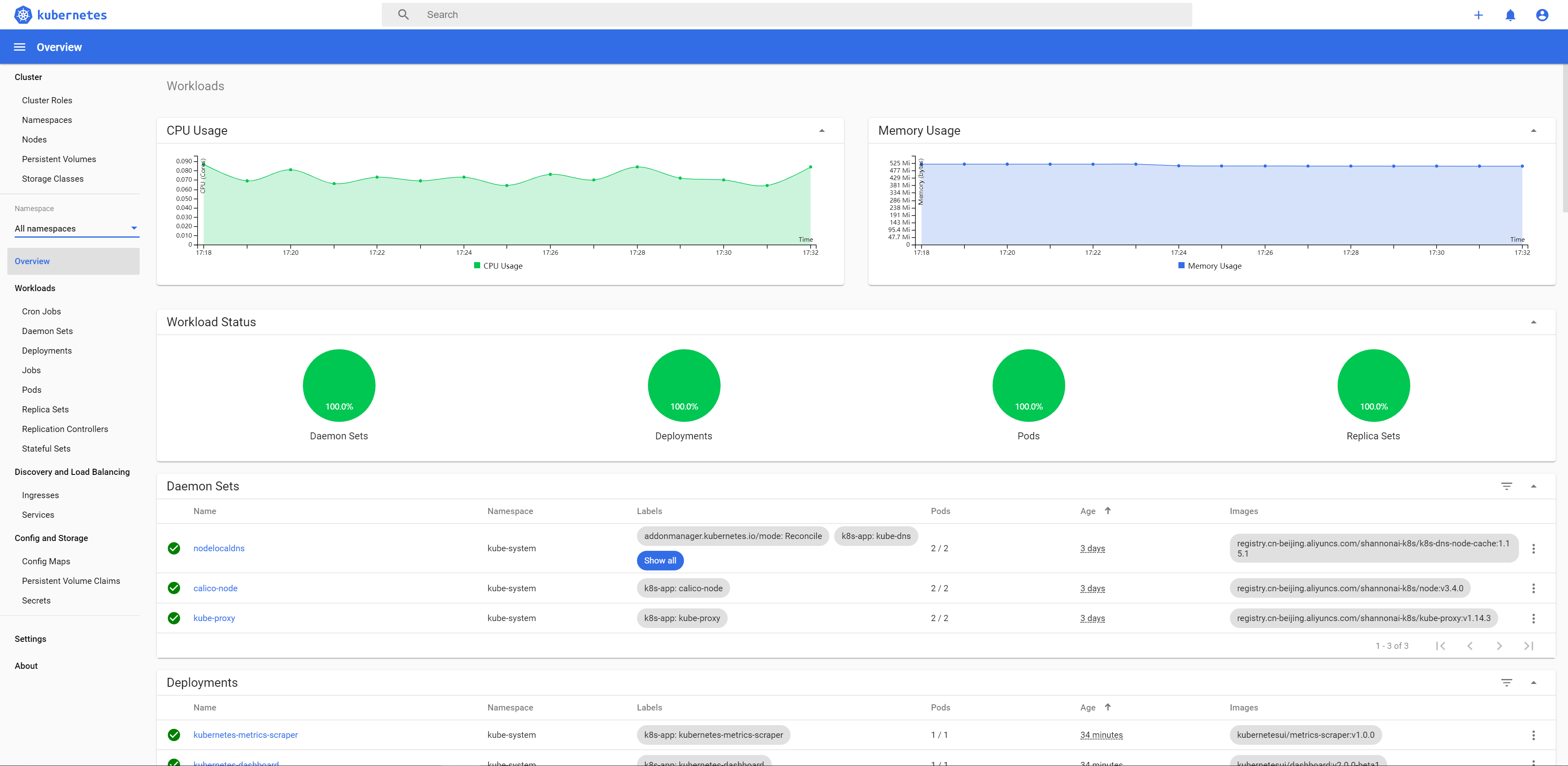Sort Deployments by Age arrow

coord(1107,707)
